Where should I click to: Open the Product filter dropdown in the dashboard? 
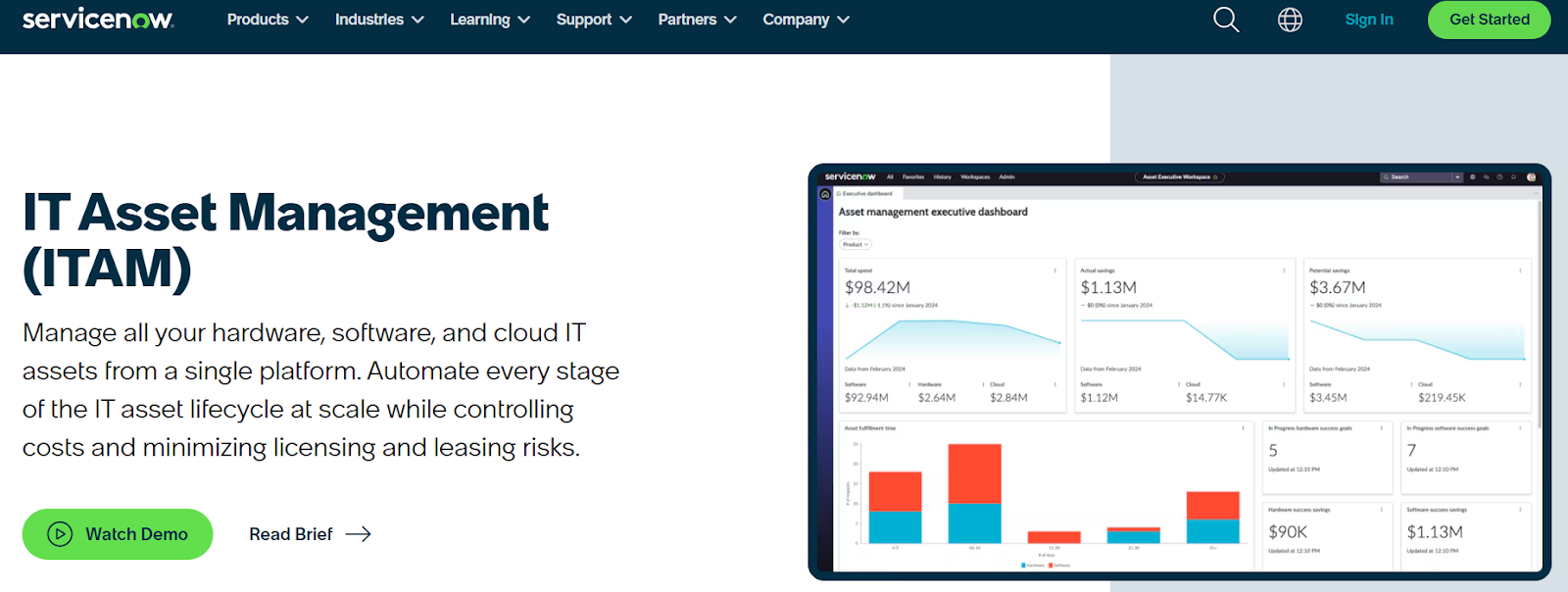click(855, 244)
